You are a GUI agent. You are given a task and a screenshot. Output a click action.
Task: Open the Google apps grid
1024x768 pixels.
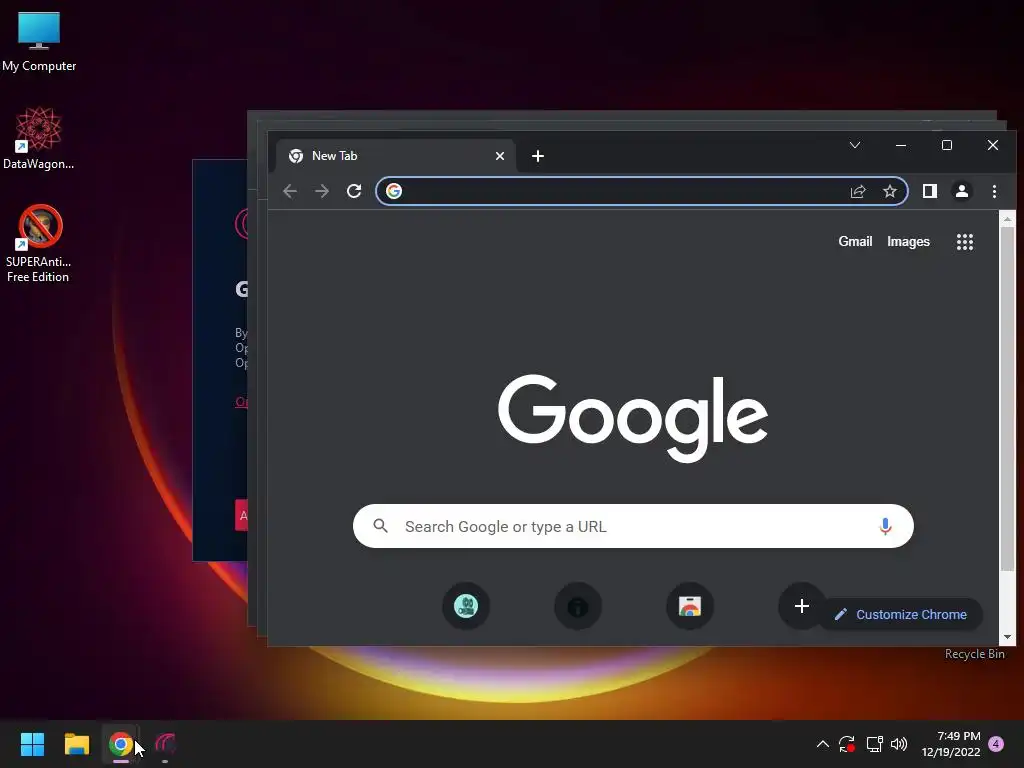tap(965, 242)
